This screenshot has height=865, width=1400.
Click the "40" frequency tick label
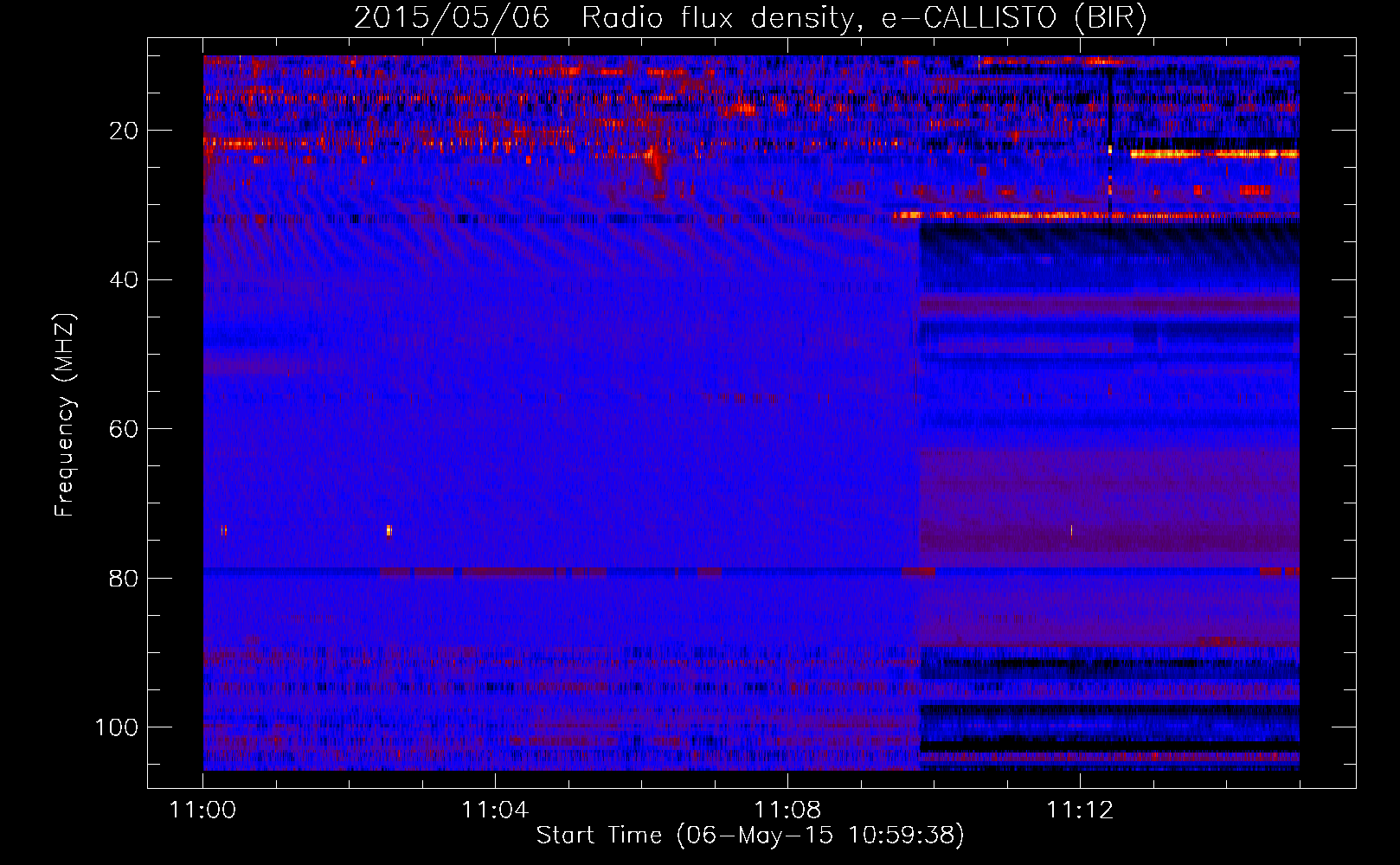[124, 279]
